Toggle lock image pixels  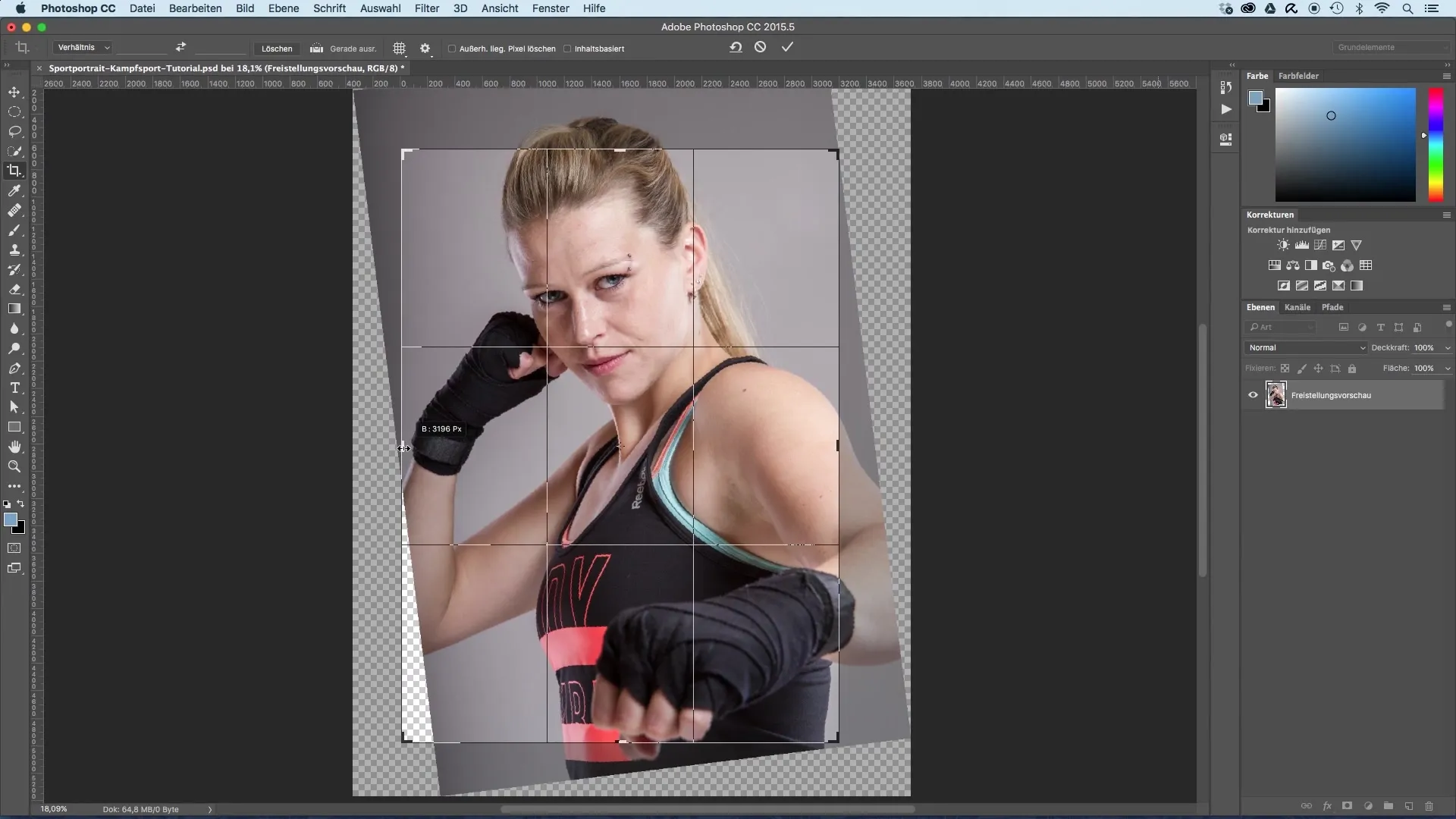coord(1301,369)
